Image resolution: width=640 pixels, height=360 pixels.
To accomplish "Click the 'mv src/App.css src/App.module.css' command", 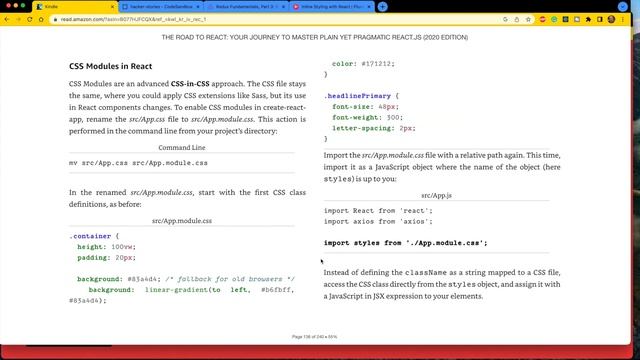I will coord(138,163).
